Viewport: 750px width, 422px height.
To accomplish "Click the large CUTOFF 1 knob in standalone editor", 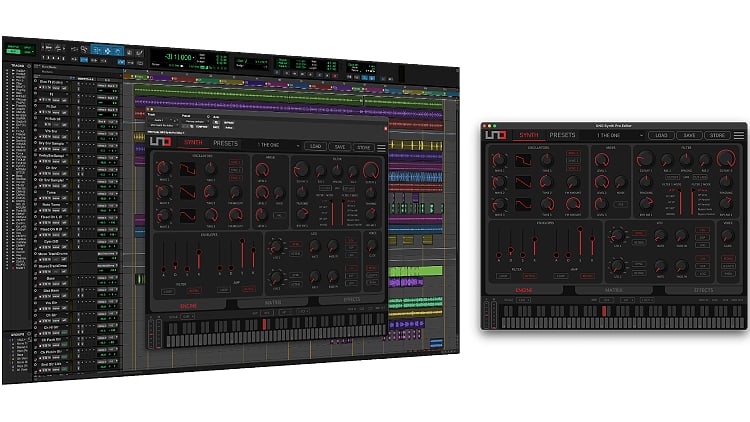I will pos(645,159).
